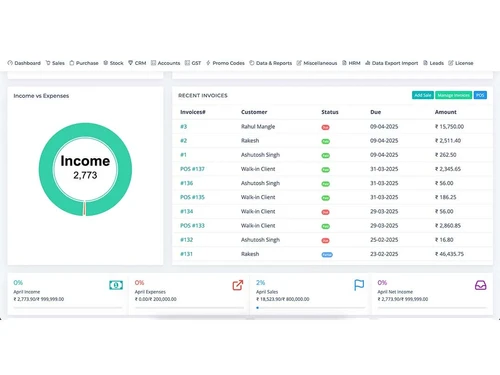
Task: Open the Dashboard menu
Action: [24, 63]
